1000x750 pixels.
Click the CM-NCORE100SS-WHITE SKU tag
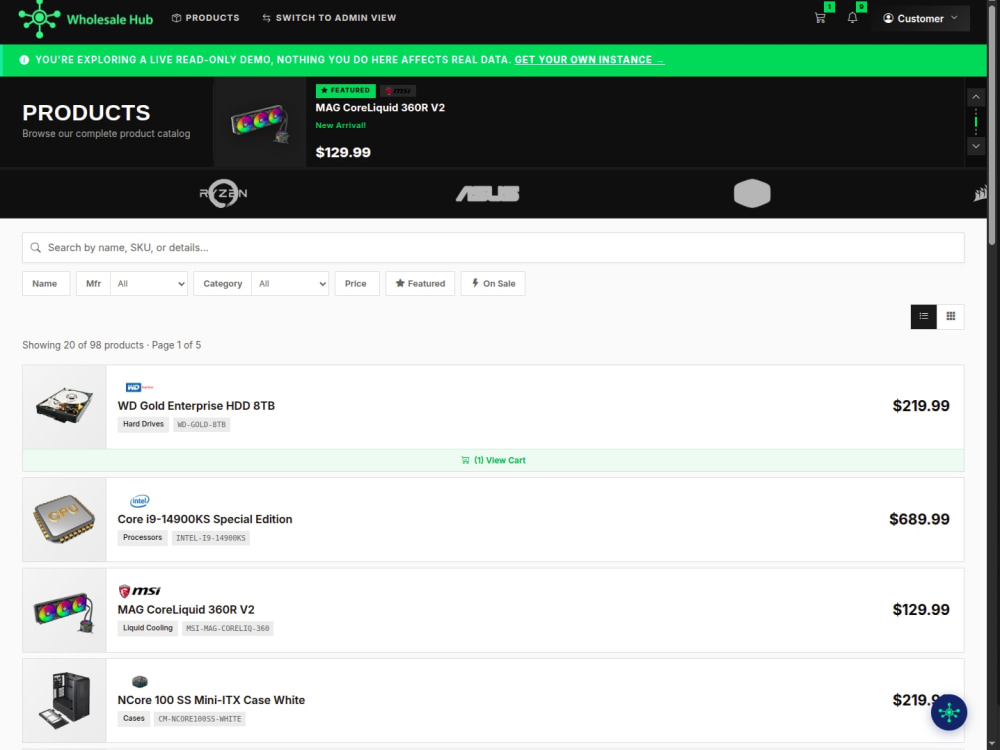200,719
